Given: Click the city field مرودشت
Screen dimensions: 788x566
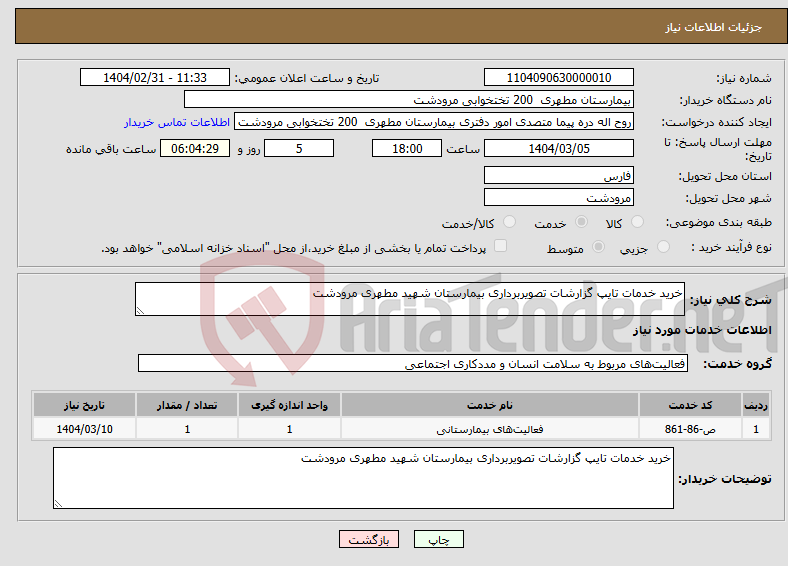Looking at the screenshot, I should point(559,198).
